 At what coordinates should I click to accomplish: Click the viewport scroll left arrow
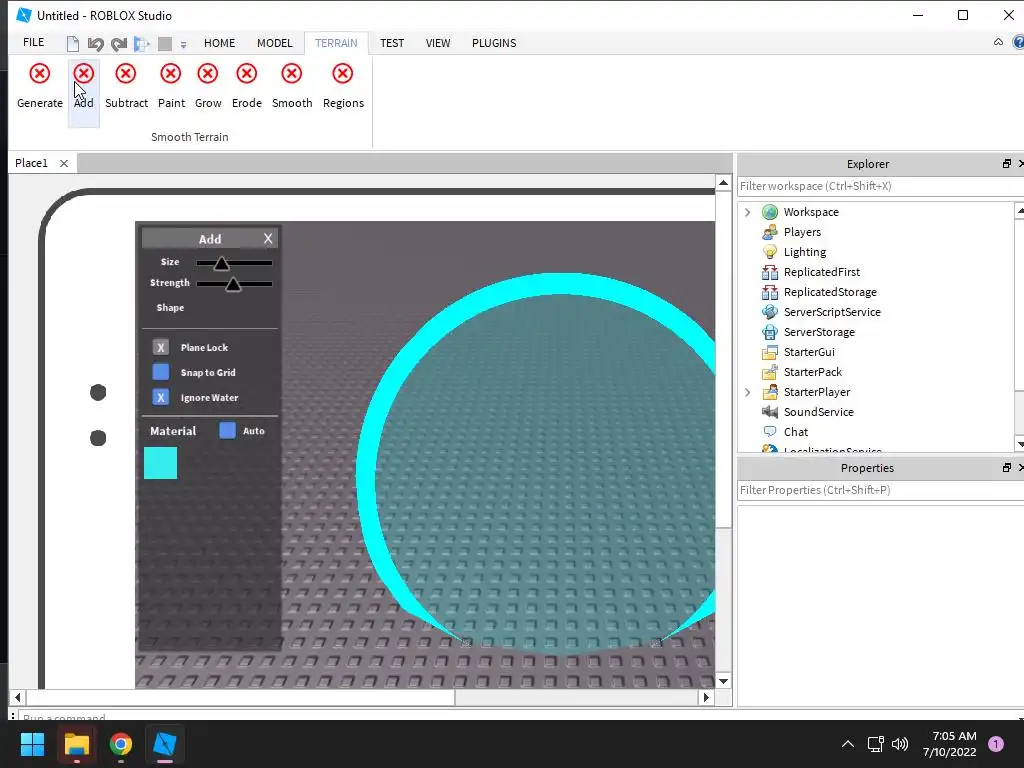point(18,697)
